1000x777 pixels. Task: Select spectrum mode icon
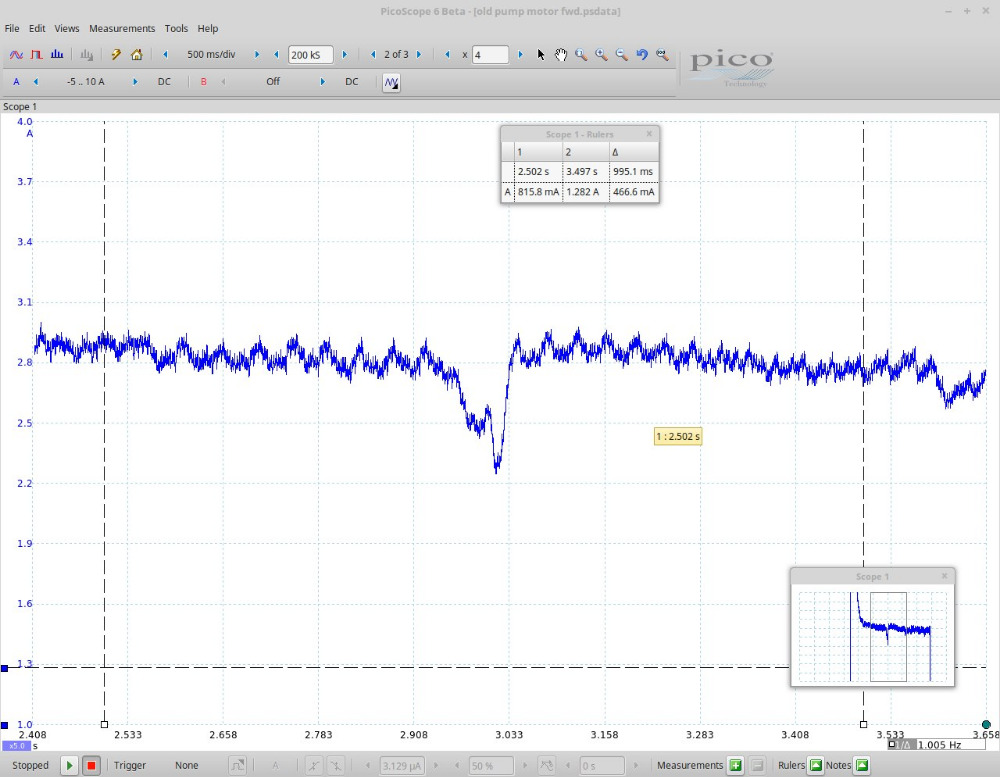[57, 54]
